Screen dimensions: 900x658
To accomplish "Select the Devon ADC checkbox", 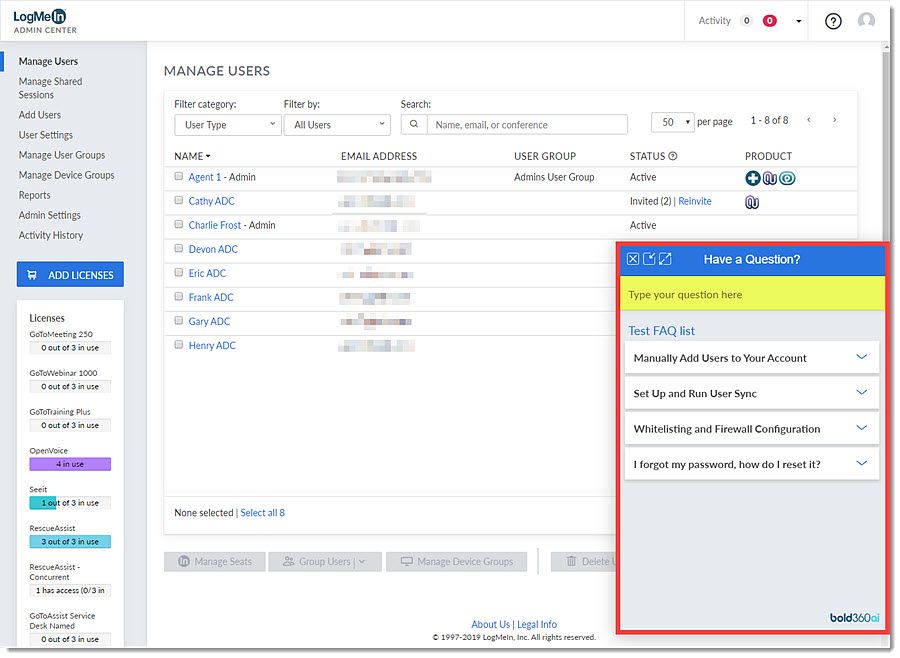I will point(179,249).
